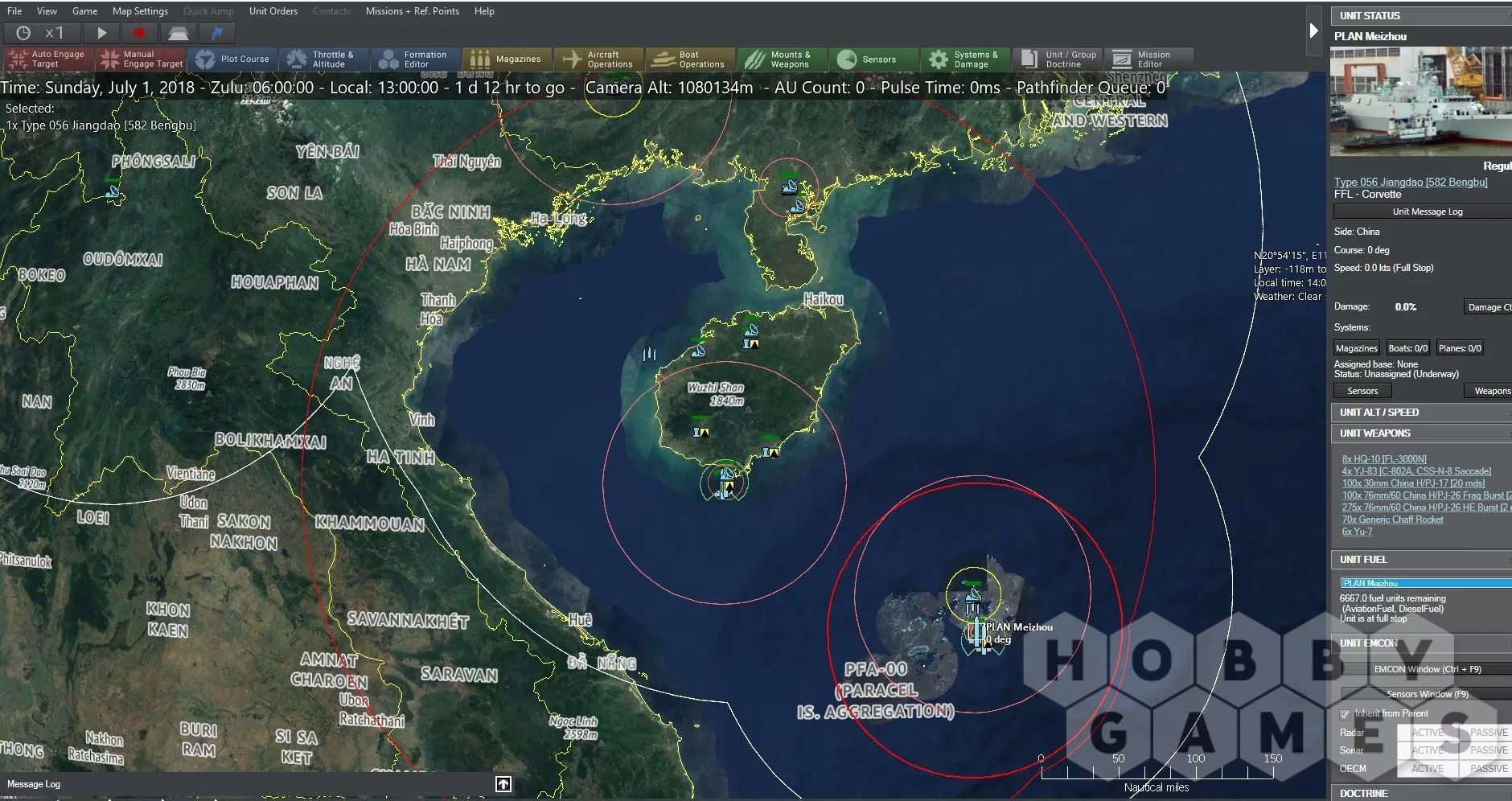Click the red record button
This screenshot has width=1512, height=801.
tap(140, 33)
